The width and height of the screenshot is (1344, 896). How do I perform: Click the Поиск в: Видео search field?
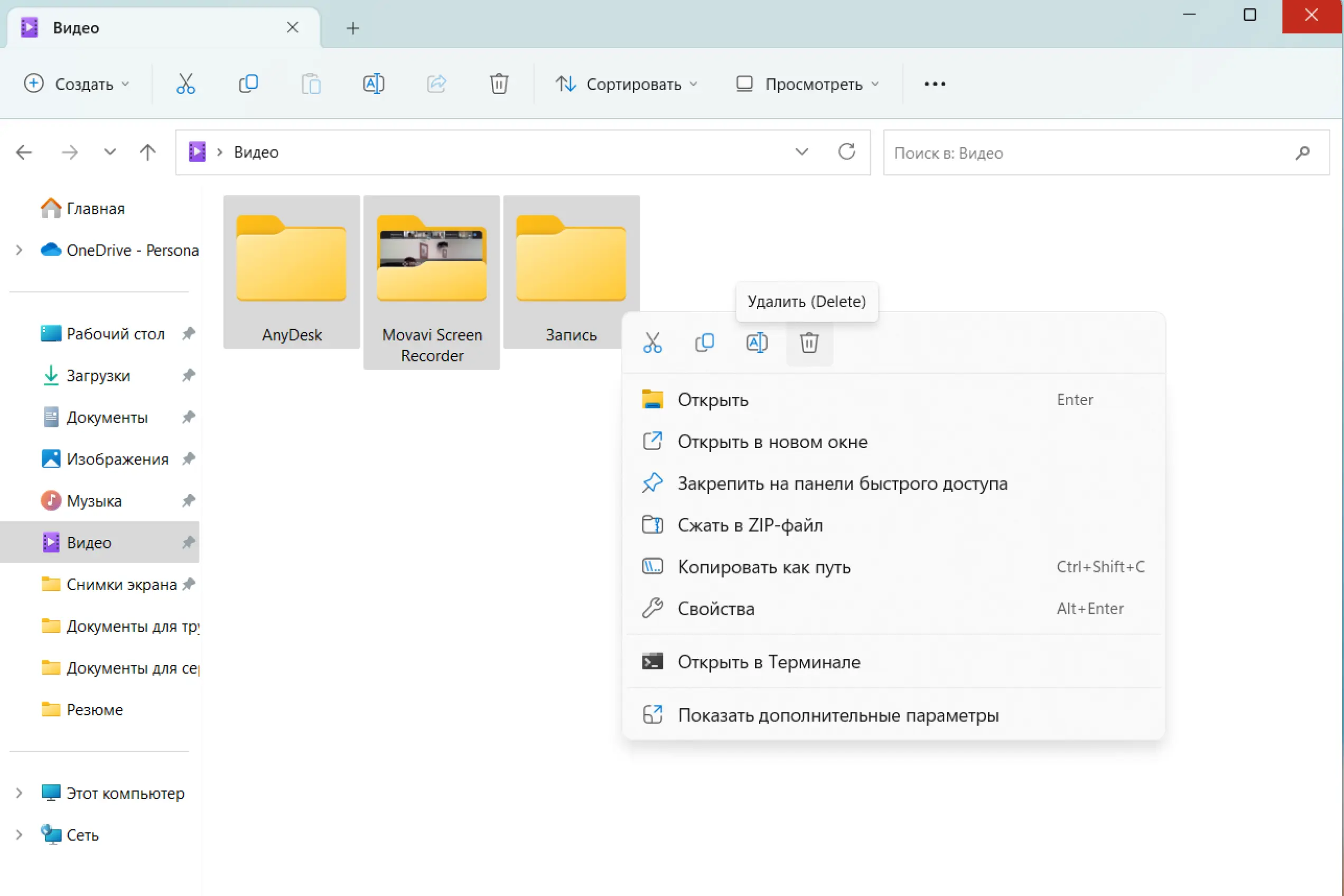pyautogui.click(x=1086, y=153)
